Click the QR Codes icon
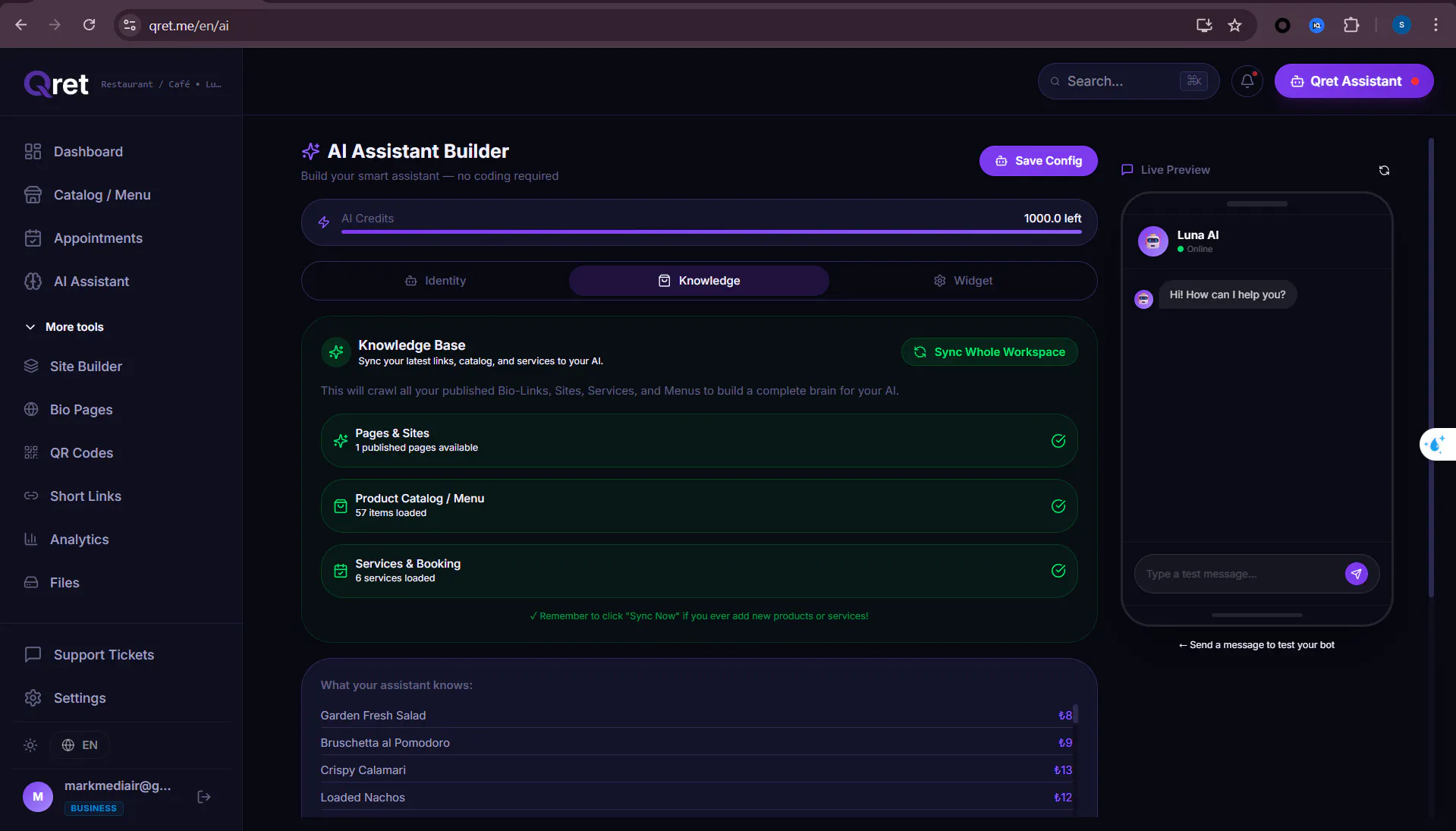The image size is (1456, 831). pyautogui.click(x=31, y=453)
